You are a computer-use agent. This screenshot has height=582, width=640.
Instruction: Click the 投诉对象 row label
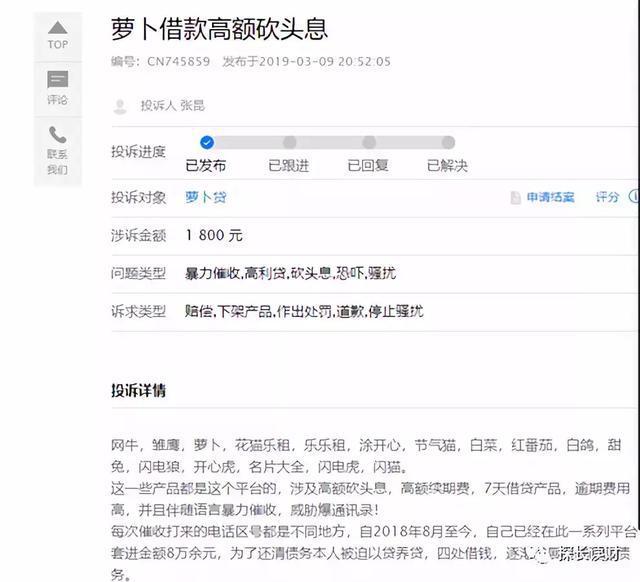(138, 198)
